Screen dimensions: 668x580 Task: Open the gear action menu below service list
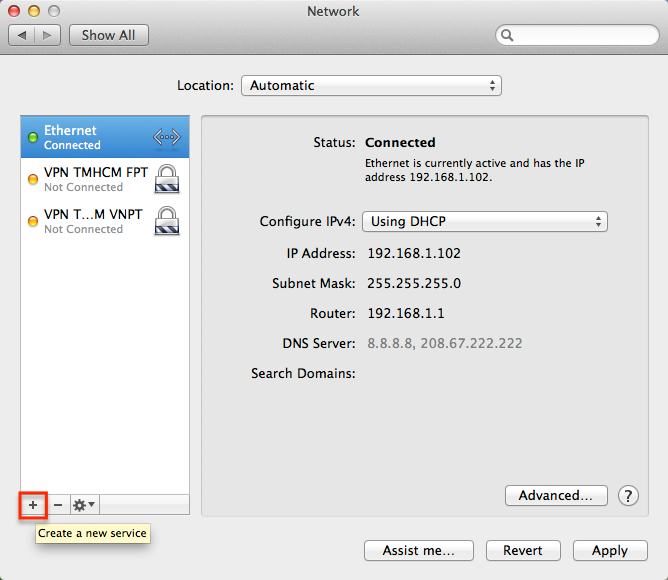84,505
